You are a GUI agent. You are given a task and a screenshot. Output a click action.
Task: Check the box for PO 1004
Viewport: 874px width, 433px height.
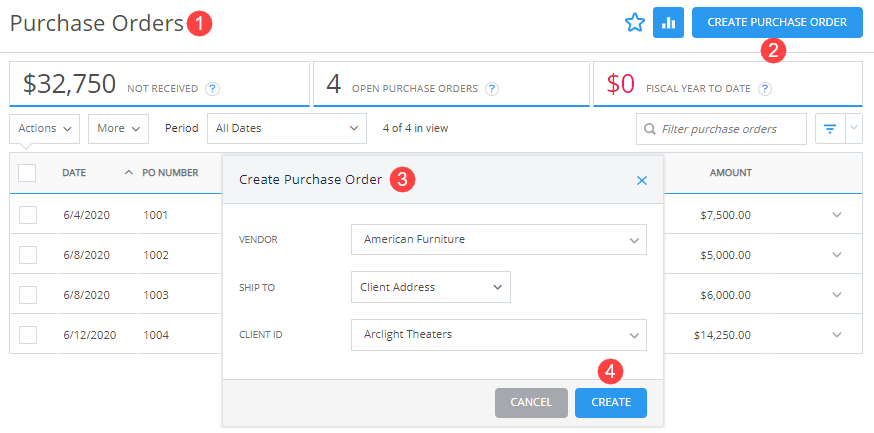[x=28, y=335]
